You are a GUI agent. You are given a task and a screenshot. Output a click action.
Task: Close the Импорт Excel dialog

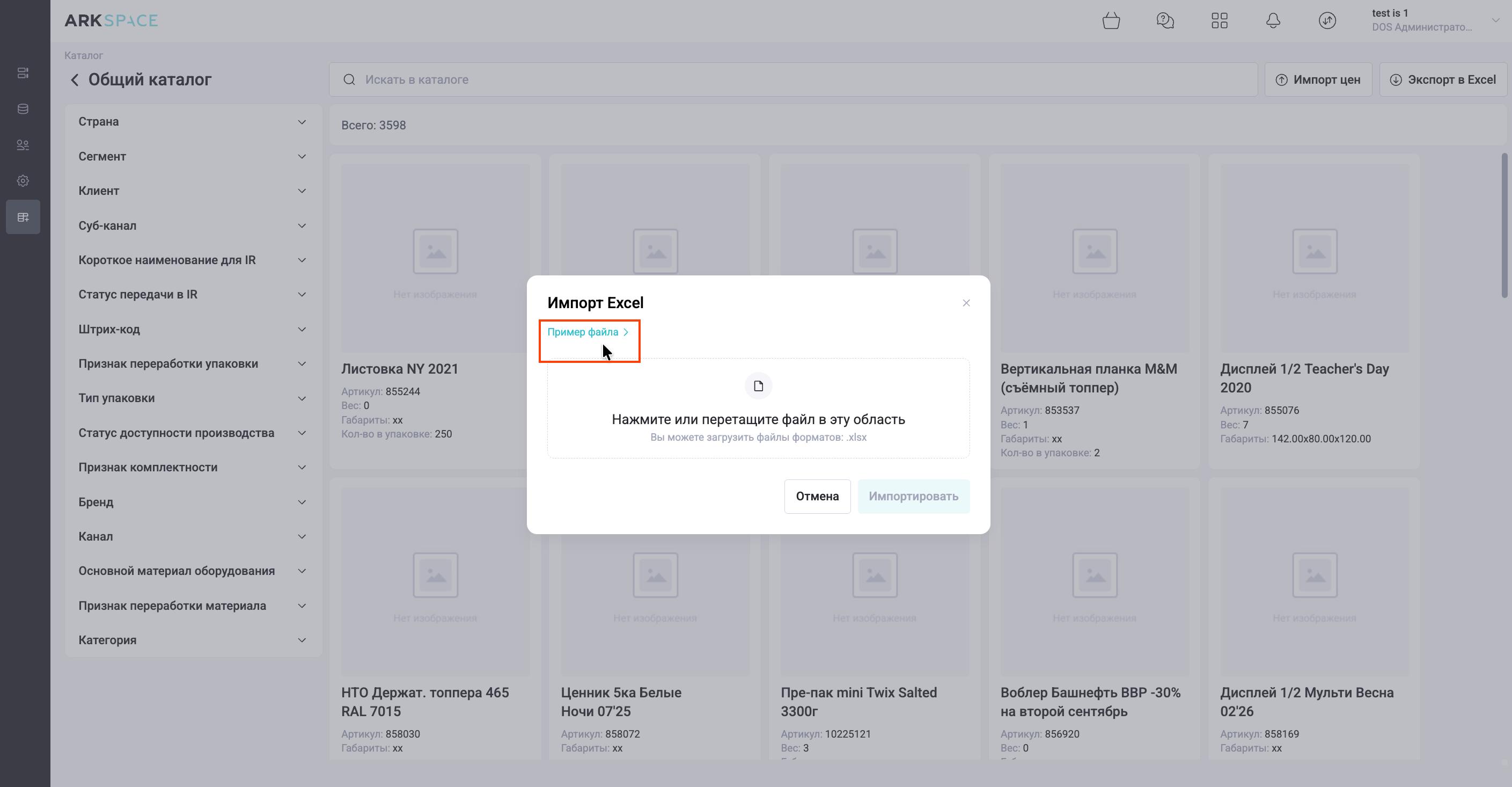click(x=966, y=303)
